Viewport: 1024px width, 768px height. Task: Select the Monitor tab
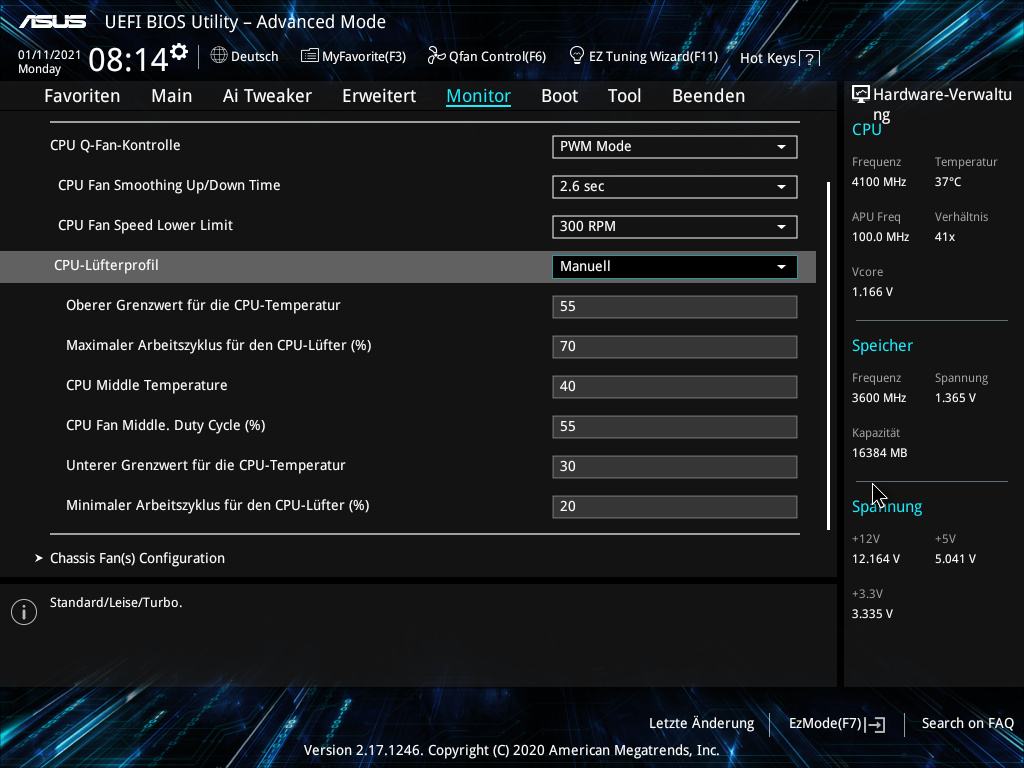click(479, 96)
